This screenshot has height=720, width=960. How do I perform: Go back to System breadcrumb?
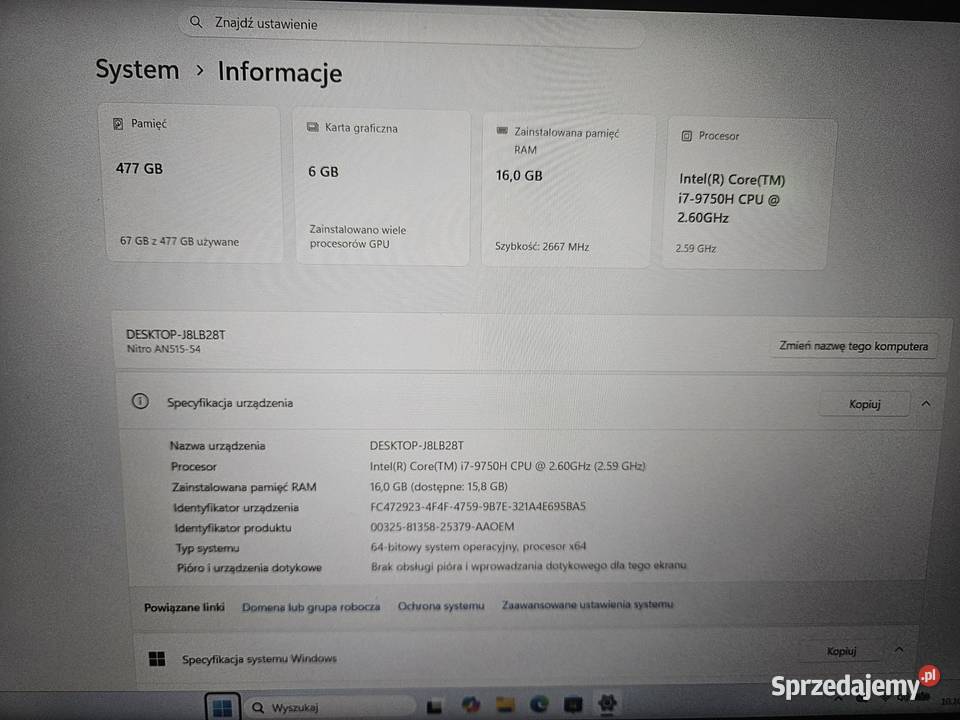(137, 69)
